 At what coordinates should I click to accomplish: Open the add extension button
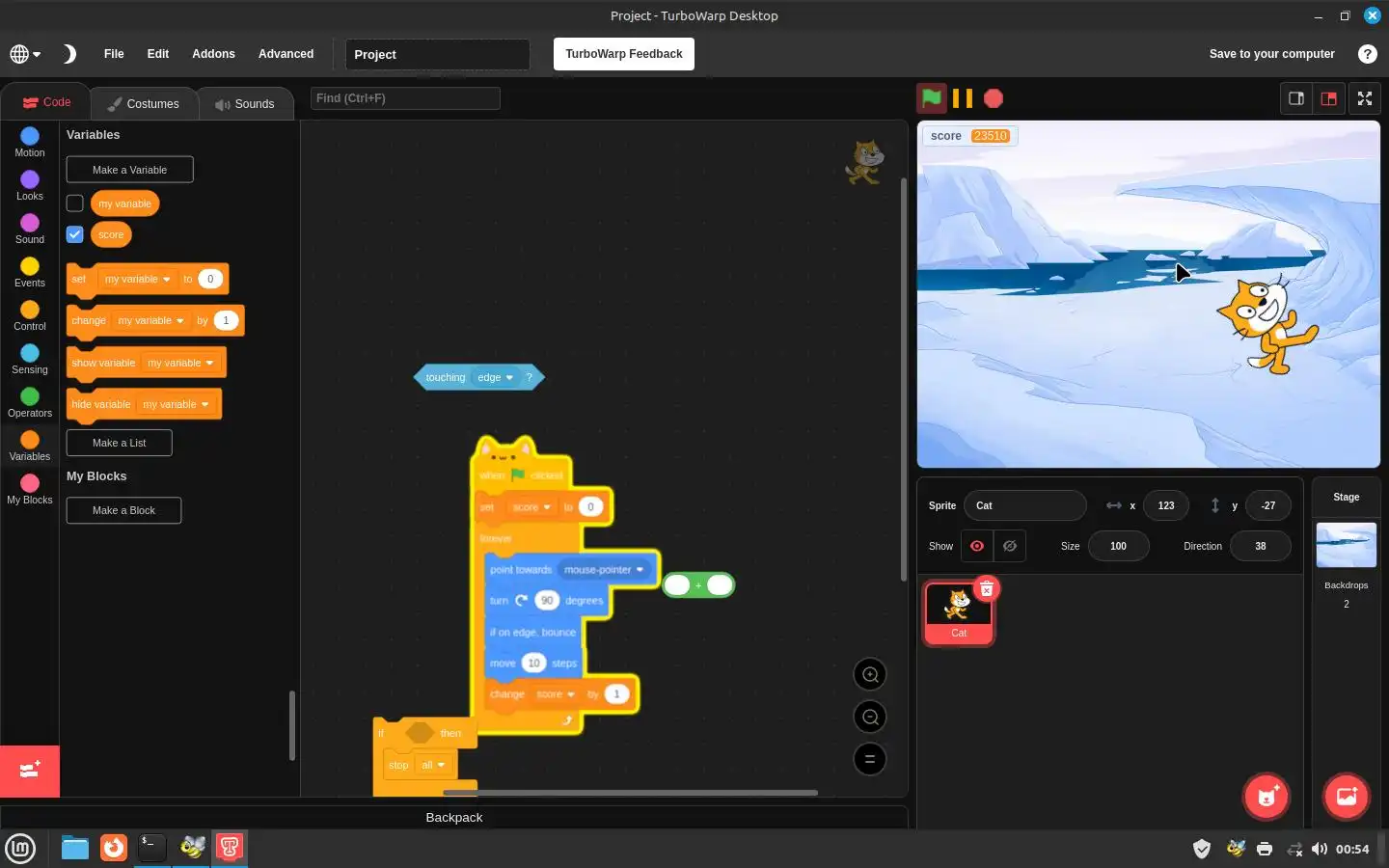(30, 771)
